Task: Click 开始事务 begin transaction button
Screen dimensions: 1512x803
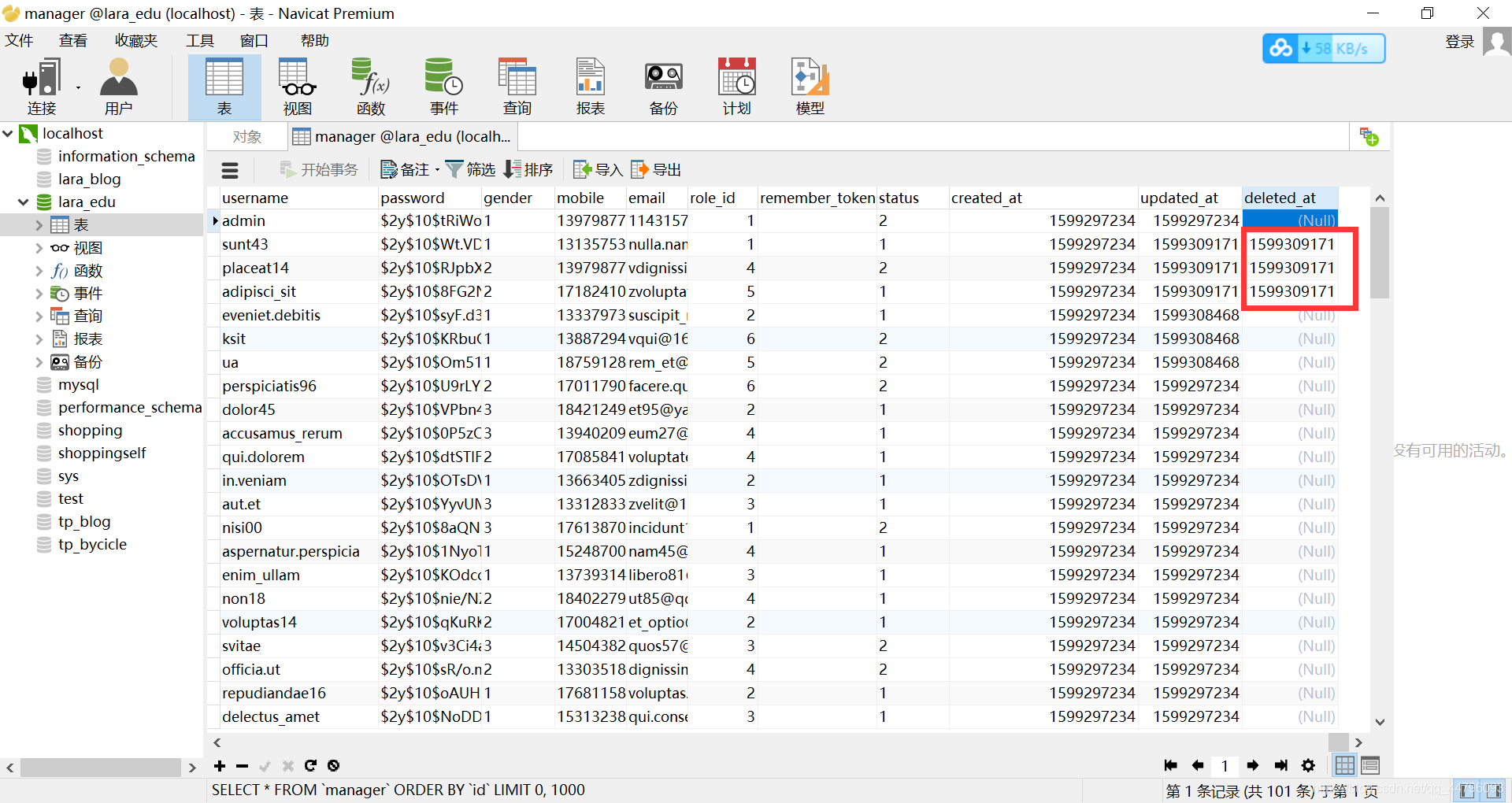Action: (319, 170)
